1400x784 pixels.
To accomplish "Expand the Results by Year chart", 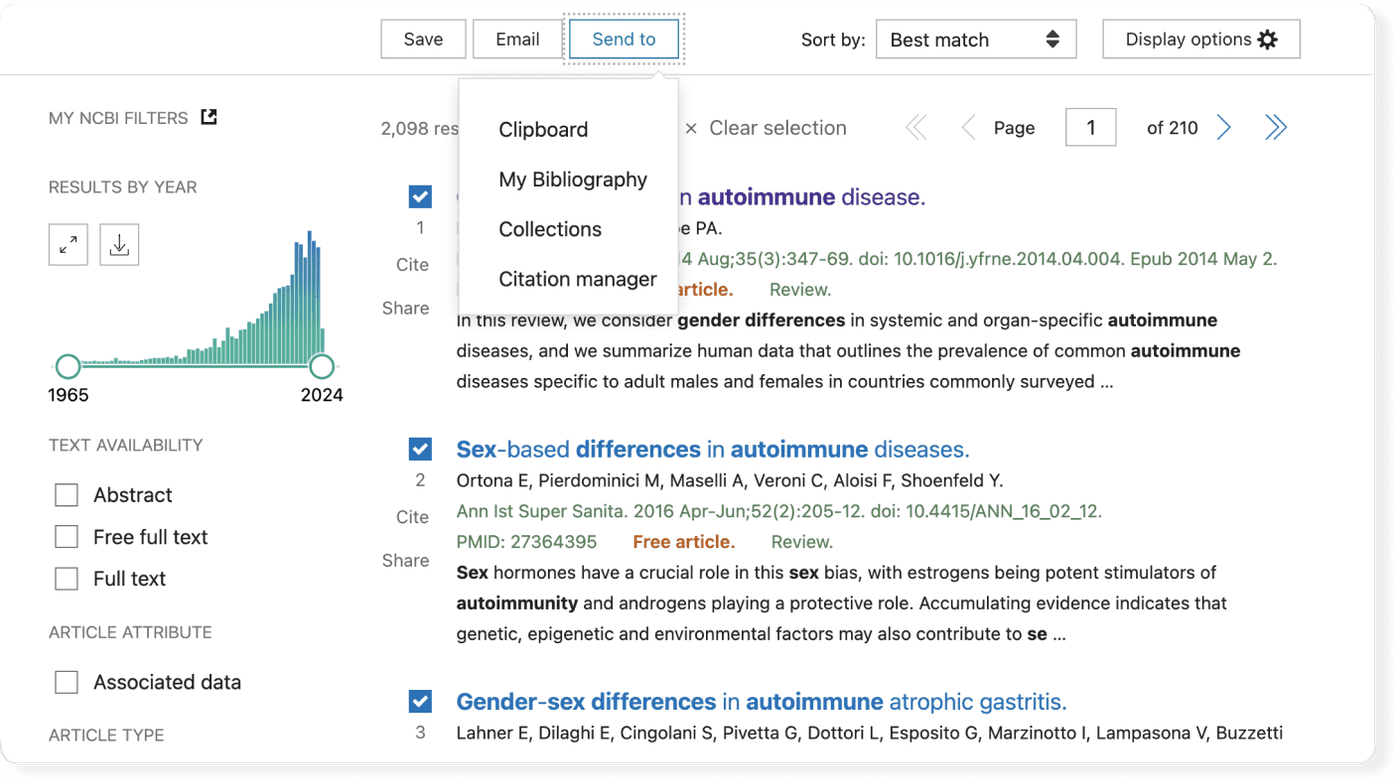I will [67, 243].
